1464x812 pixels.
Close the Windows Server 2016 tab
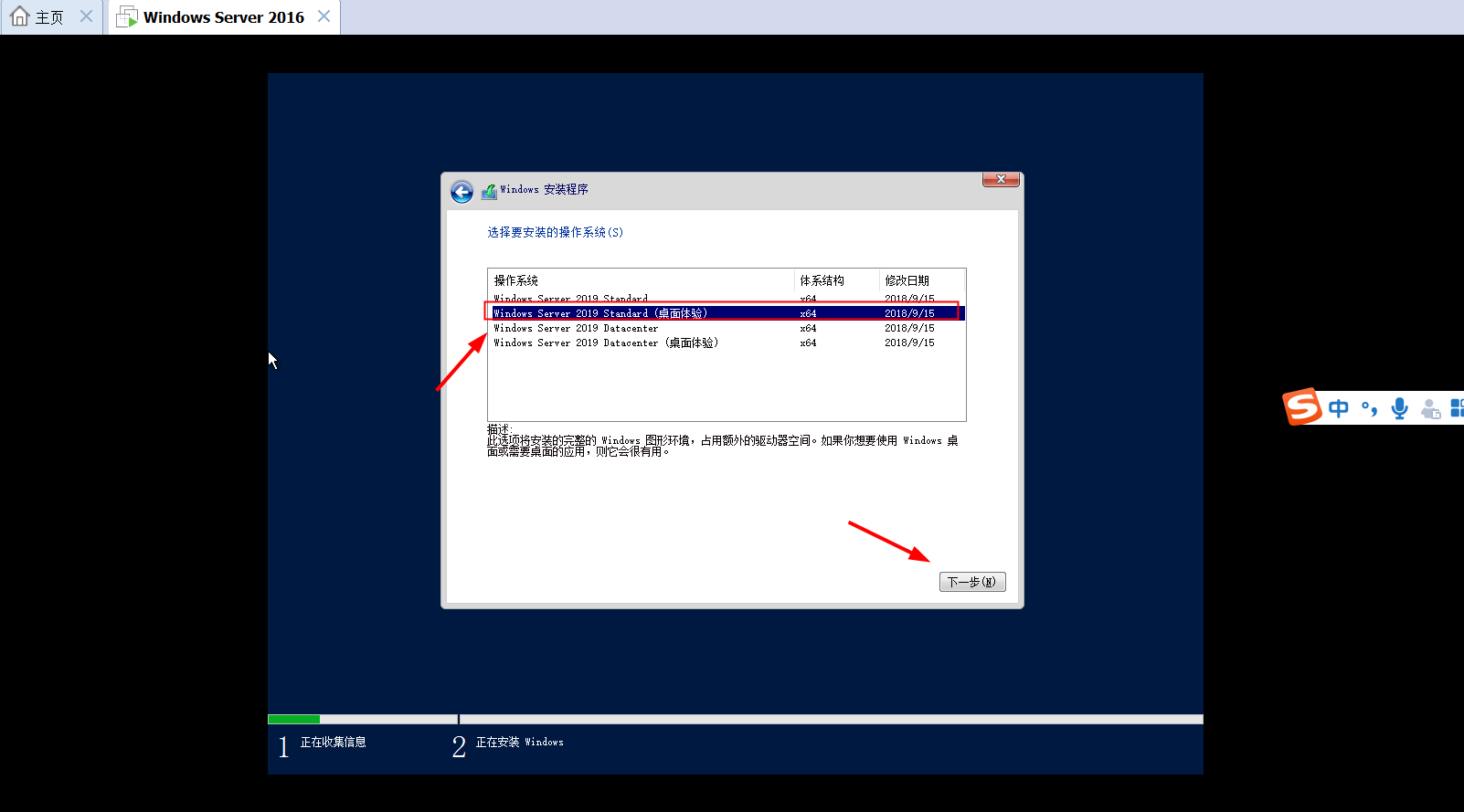pos(324,16)
